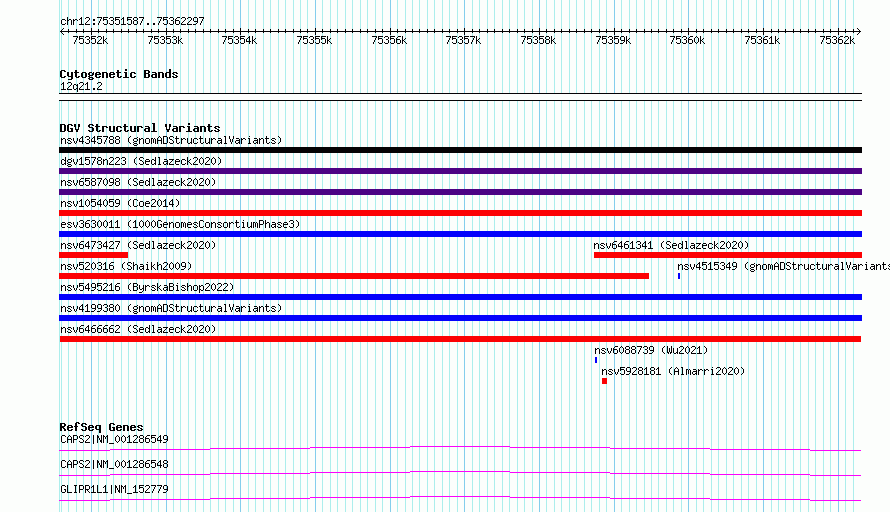Viewport: 890px width, 512px height.
Task: Click the chr12:75351587..75362297 coordinate label
Action: [132, 21]
